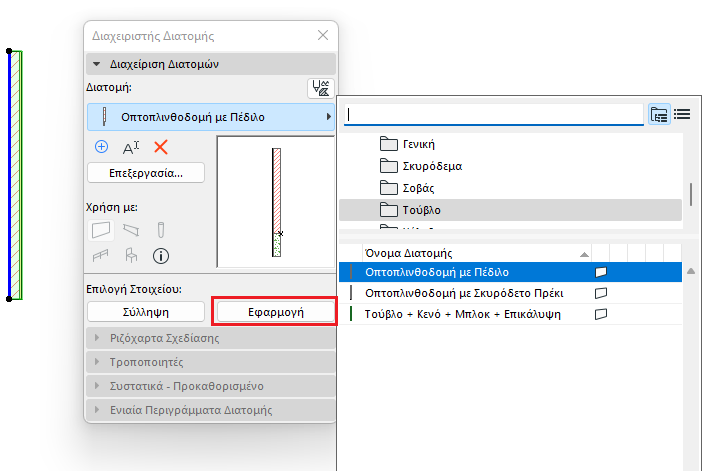Click wall icon of Οπτοπλινθοδομή με Πέδιλο row
This screenshot has height=471, width=707.
coord(601,272)
